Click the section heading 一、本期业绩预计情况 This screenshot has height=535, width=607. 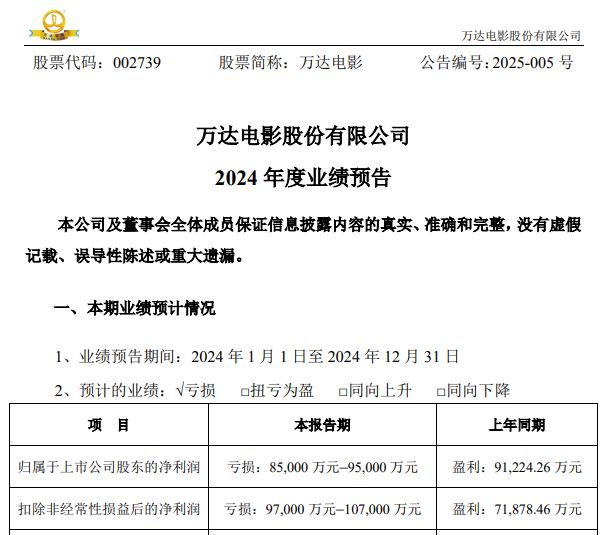pyautogui.click(x=133, y=307)
